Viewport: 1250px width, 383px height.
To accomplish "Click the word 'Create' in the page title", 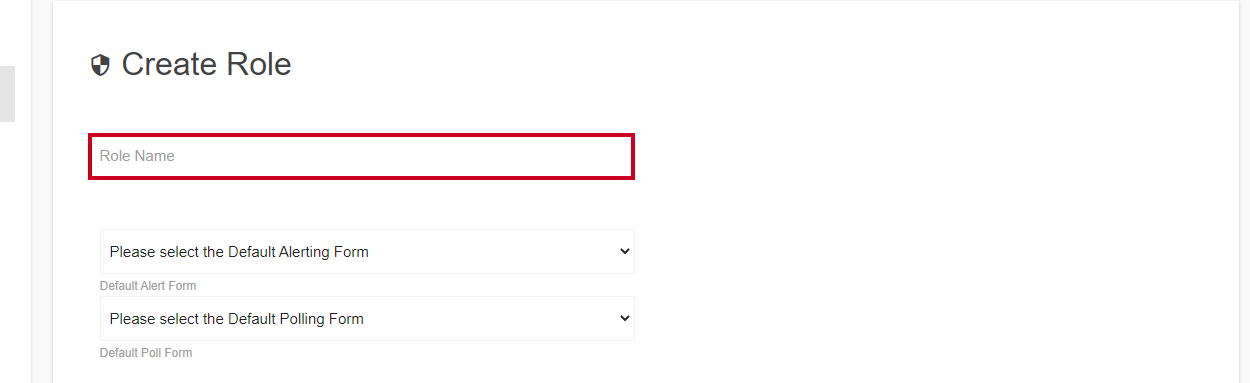I will tap(170, 64).
